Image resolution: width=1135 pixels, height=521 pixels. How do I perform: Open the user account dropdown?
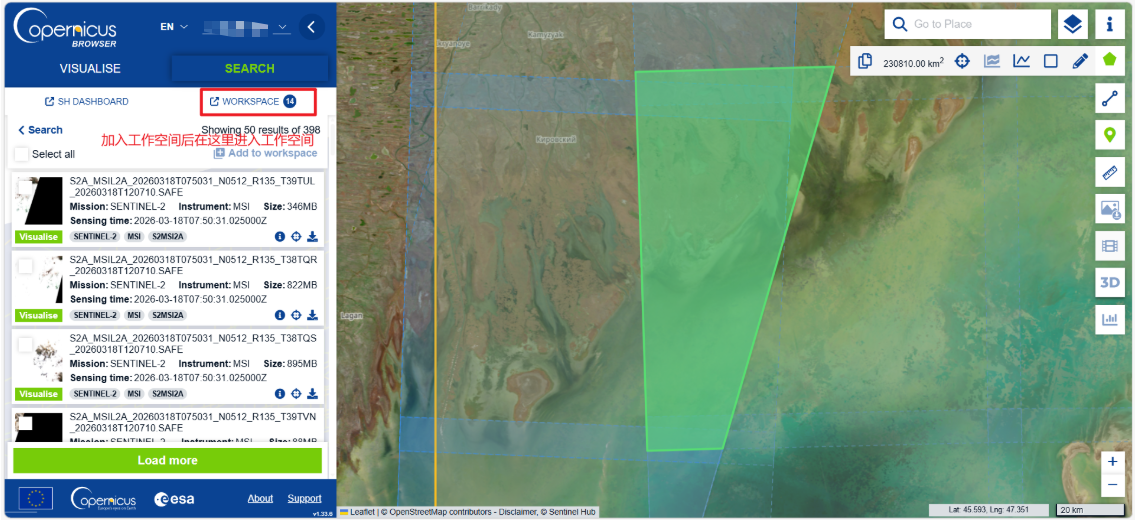[246, 27]
